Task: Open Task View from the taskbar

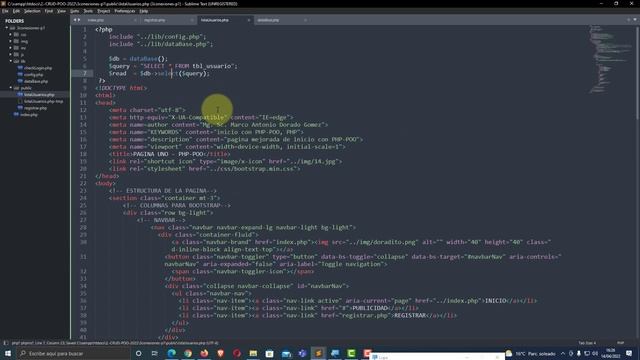Action: [155, 353]
